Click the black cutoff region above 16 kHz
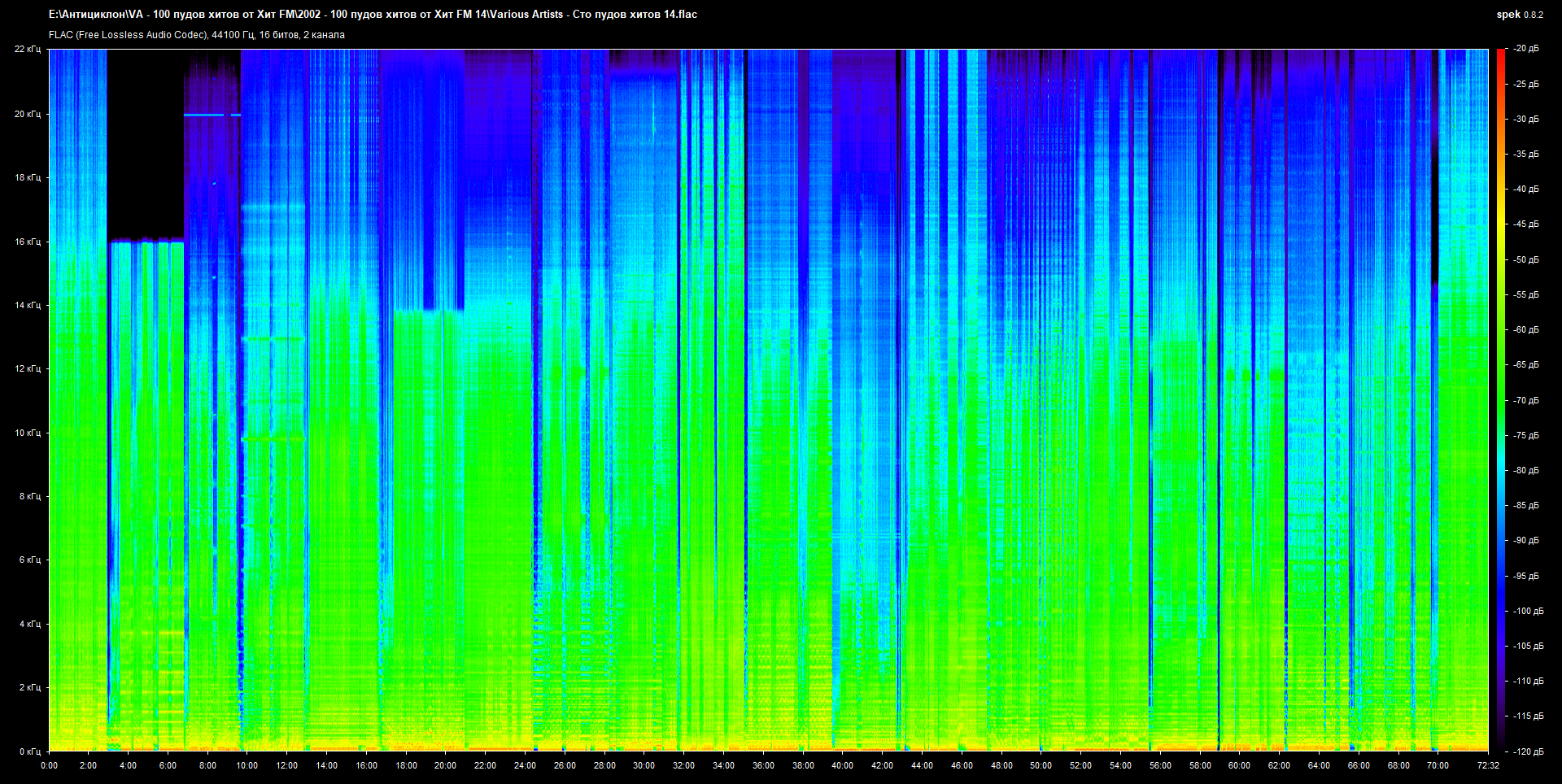 pyautogui.click(x=145, y=142)
